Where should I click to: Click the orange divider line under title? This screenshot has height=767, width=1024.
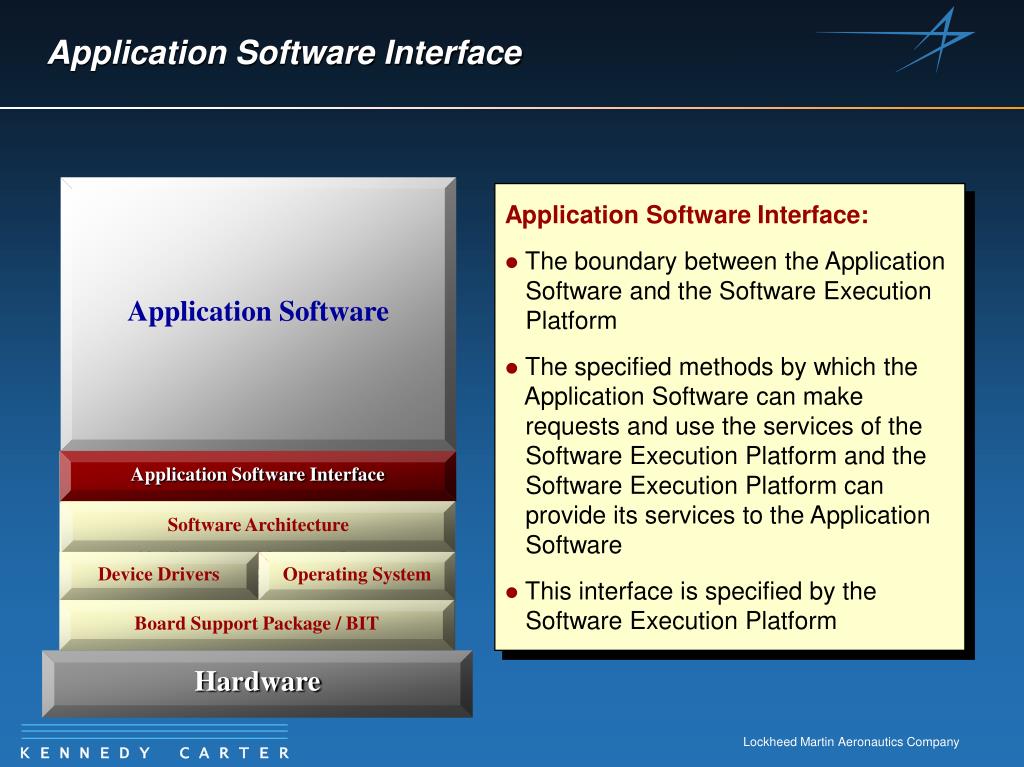click(x=512, y=107)
